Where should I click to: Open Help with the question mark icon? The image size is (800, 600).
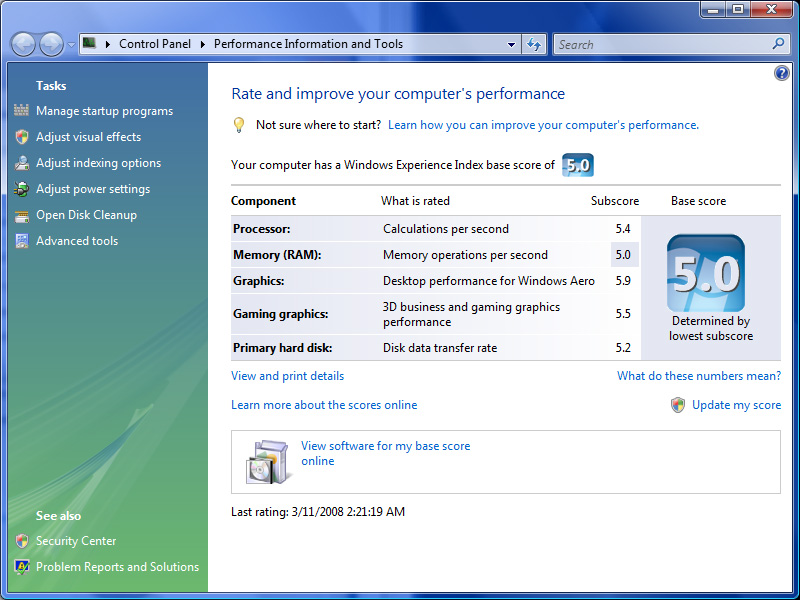click(x=781, y=73)
